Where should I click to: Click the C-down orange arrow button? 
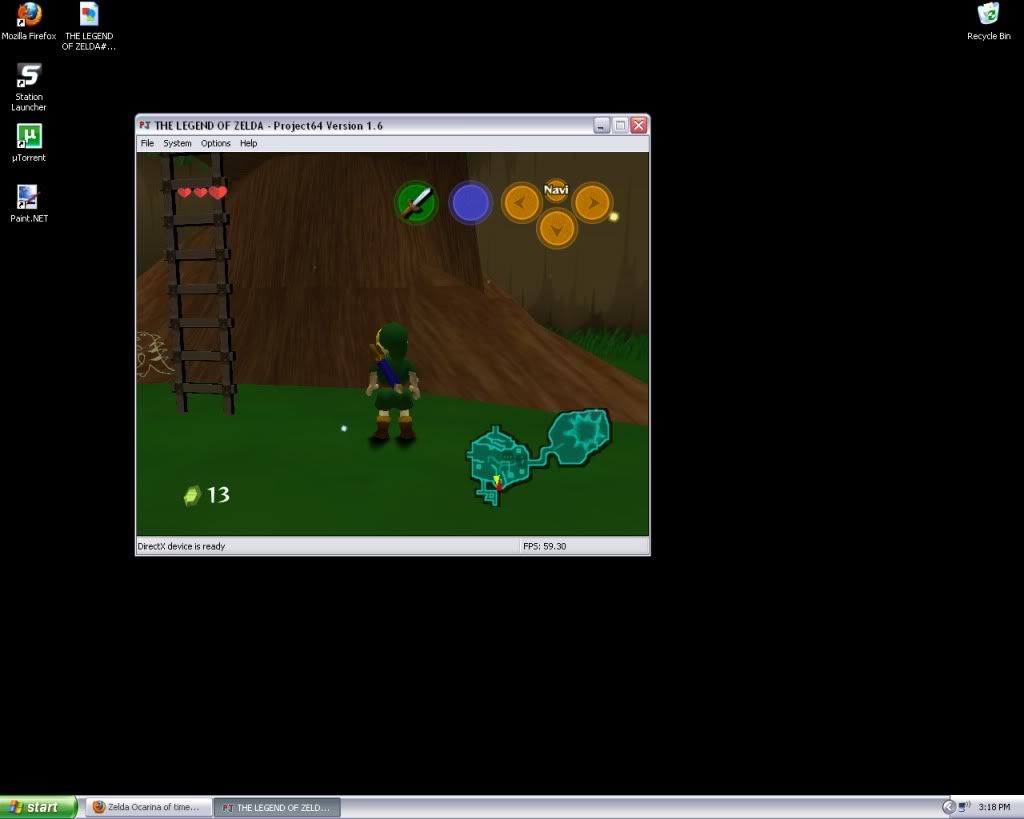pyautogui.click(x=556, y=229)
